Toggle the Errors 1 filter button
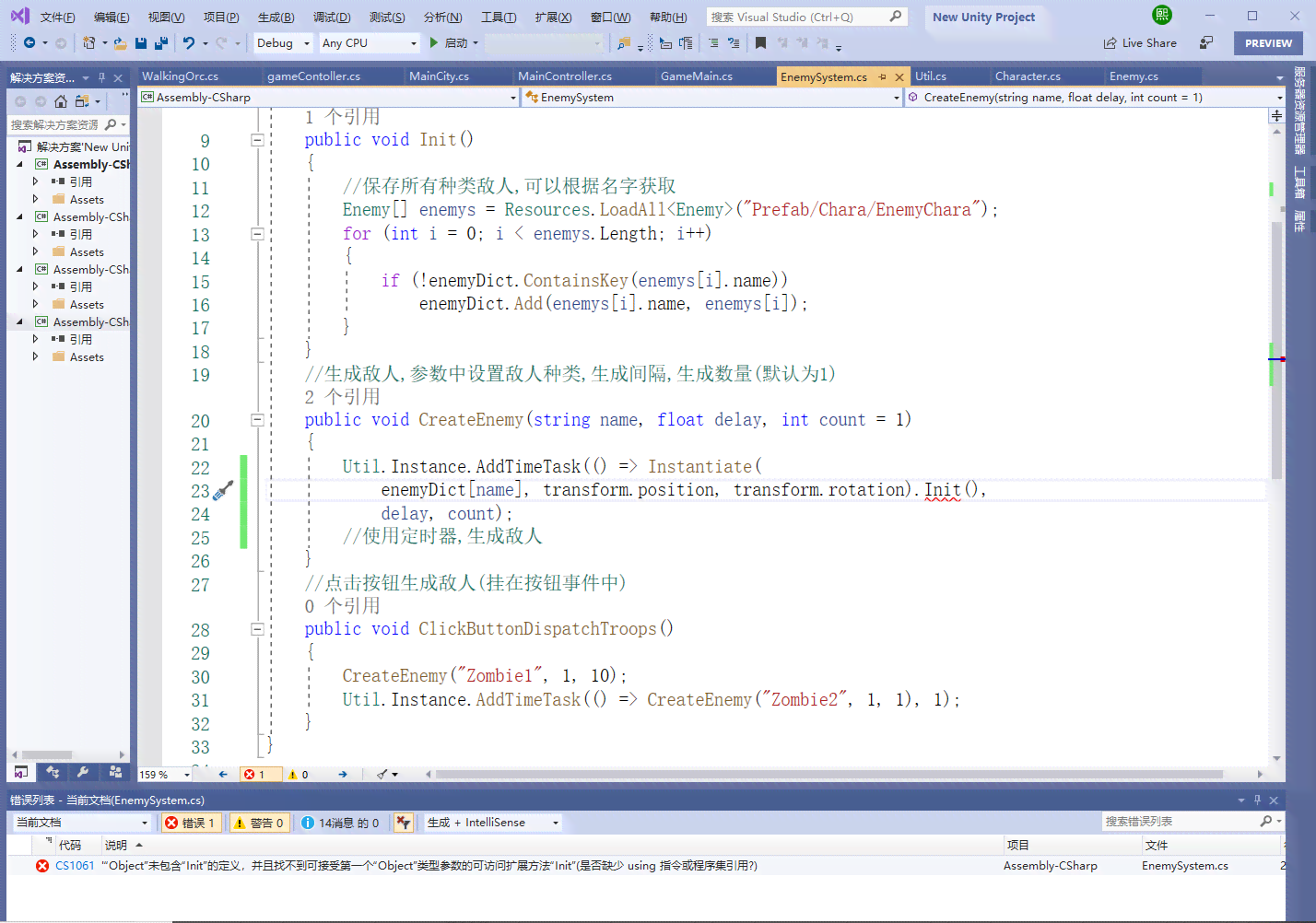The height and width of the screenshot is (923, 1316). (192, 823)
